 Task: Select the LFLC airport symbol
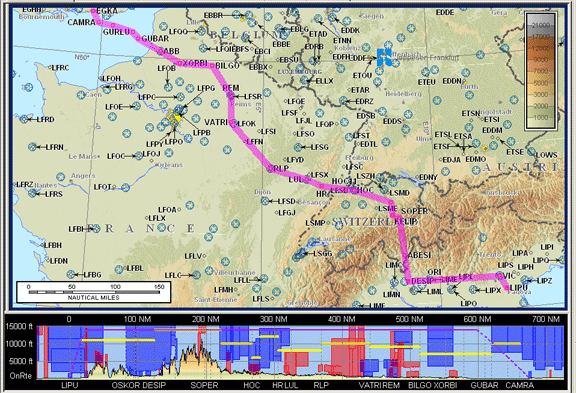[196, 275]
